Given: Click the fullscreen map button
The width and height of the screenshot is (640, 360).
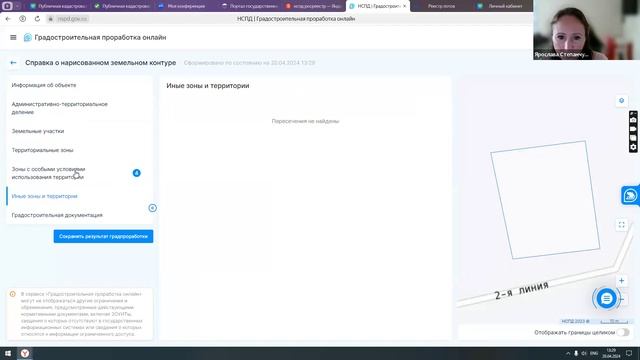Looking at the screenshot, I should point(621,225).
